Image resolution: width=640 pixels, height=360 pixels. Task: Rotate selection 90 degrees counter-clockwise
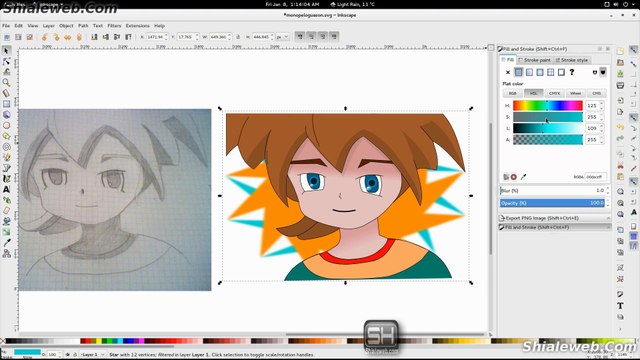[45, 37]
